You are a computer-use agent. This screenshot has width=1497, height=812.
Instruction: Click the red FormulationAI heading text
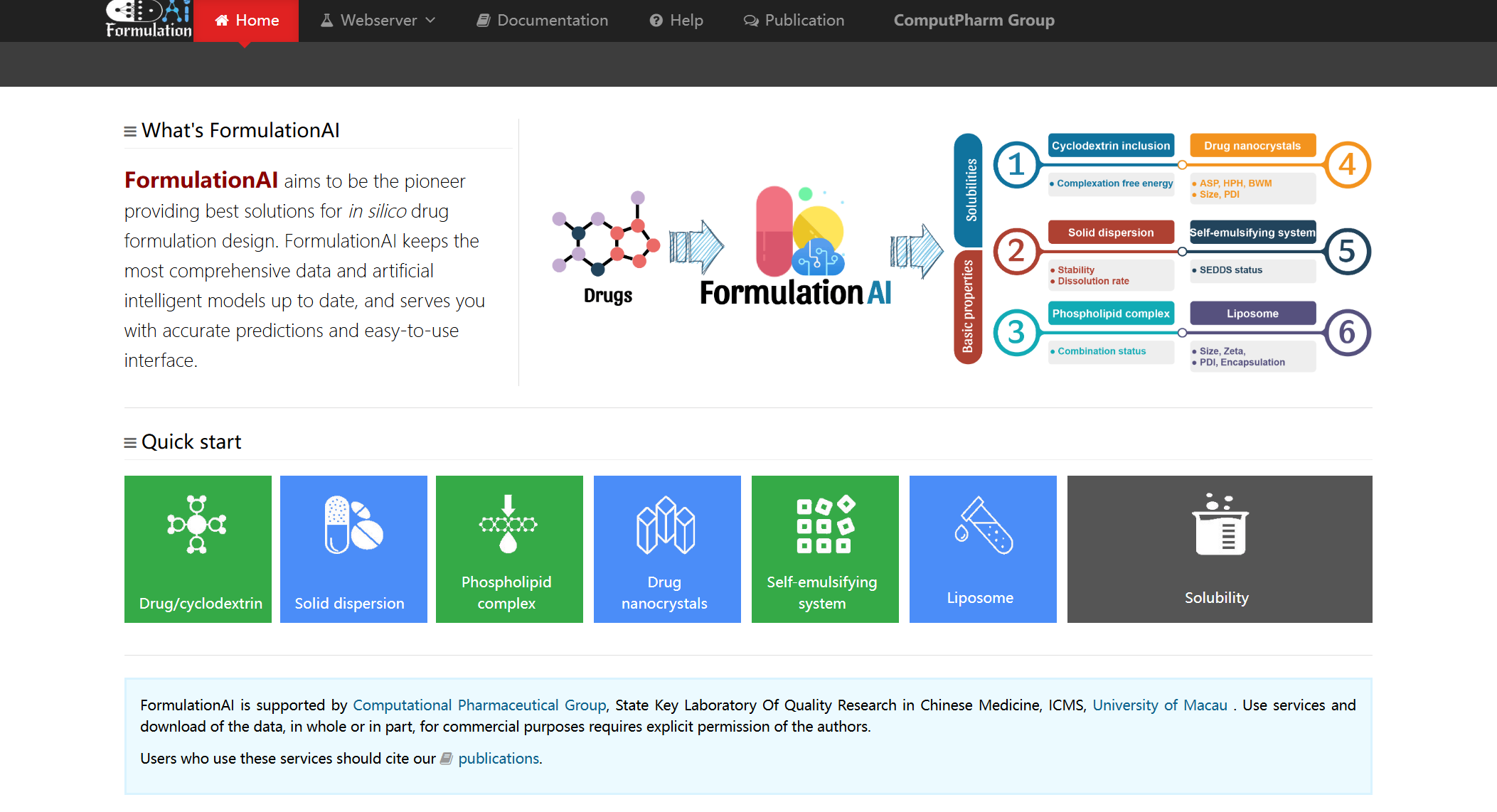(201, 181)
